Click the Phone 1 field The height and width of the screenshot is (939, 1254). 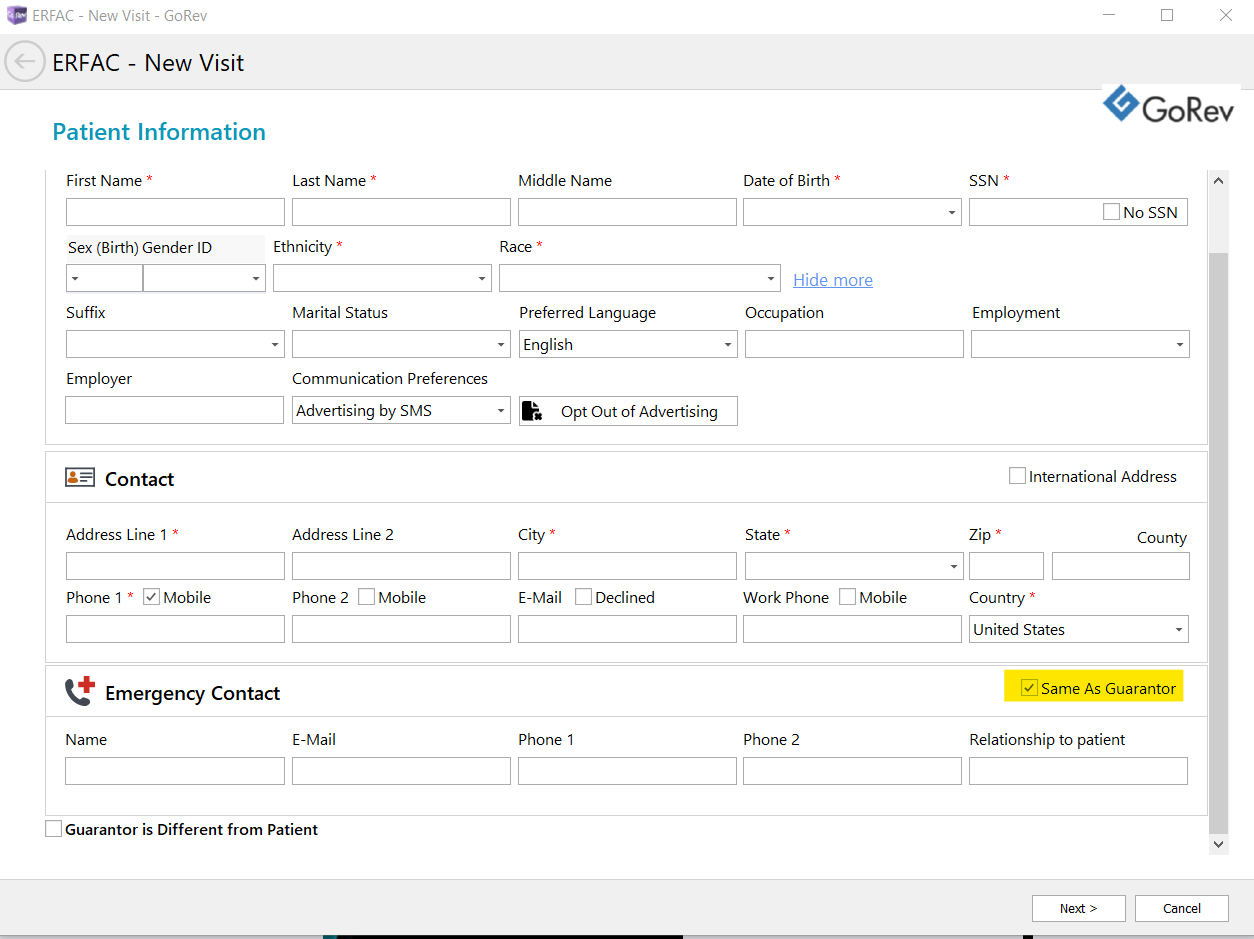click(x=175, y=629)
